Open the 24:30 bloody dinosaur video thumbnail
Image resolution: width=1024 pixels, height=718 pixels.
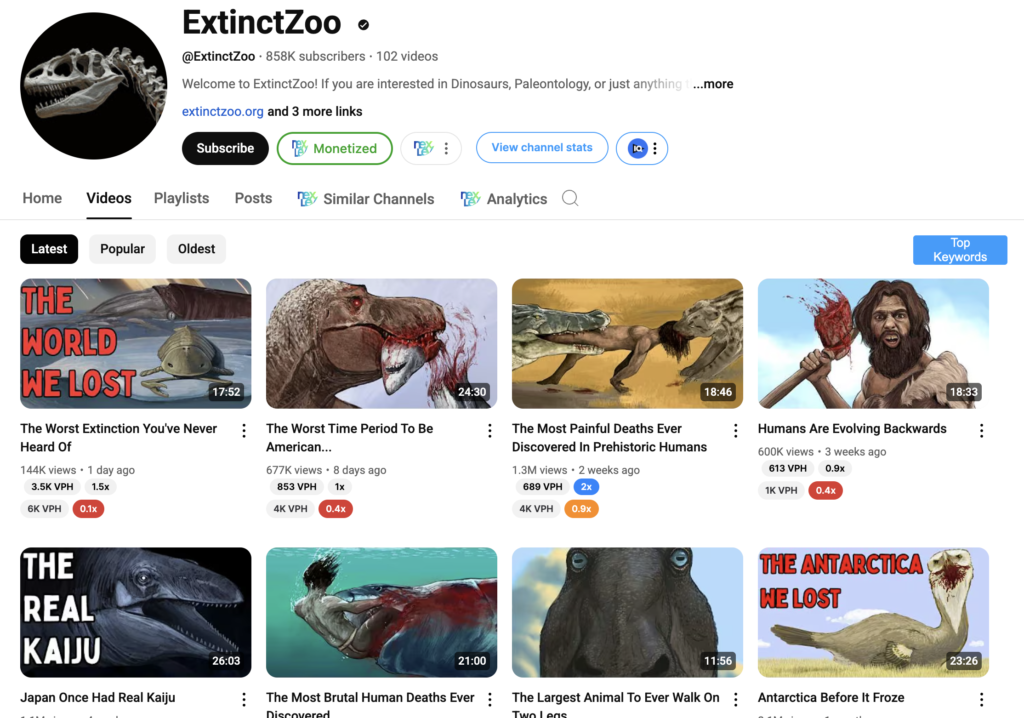[381, 344]
